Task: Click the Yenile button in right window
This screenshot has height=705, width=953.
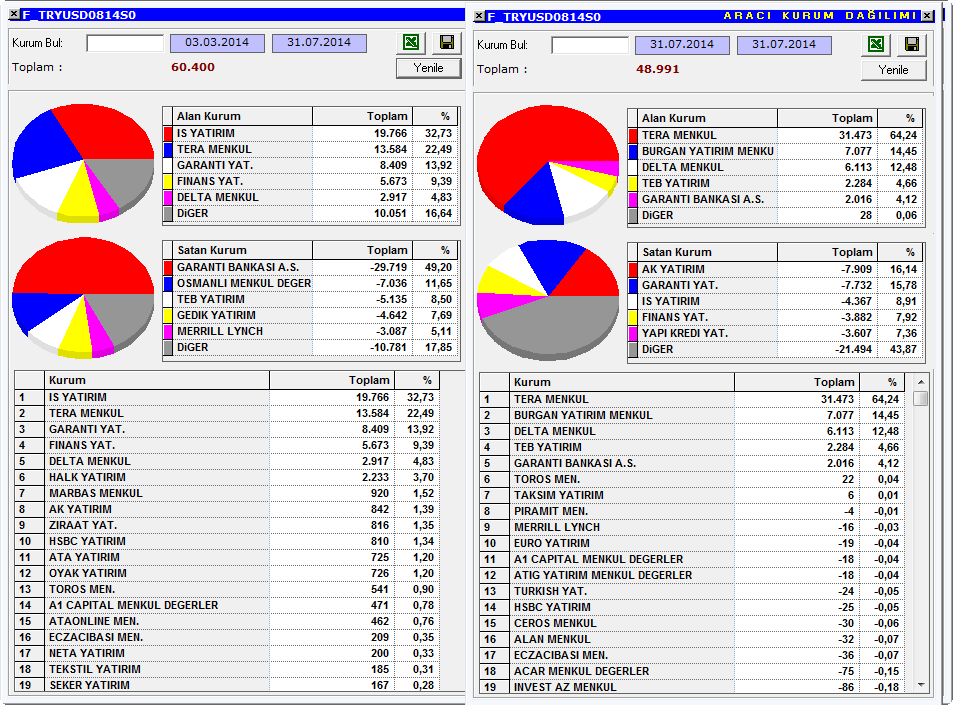Action: (893, 70)
